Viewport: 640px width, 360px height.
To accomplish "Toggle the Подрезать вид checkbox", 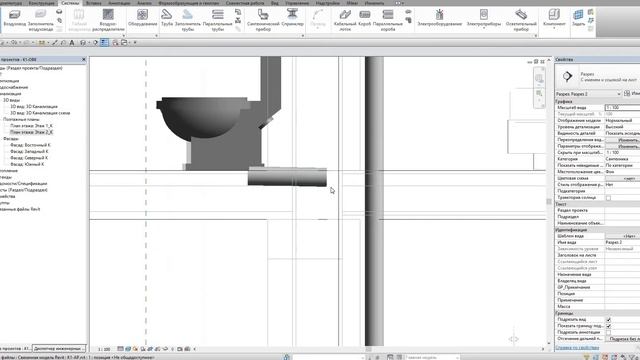I will (x=608, y=320).
